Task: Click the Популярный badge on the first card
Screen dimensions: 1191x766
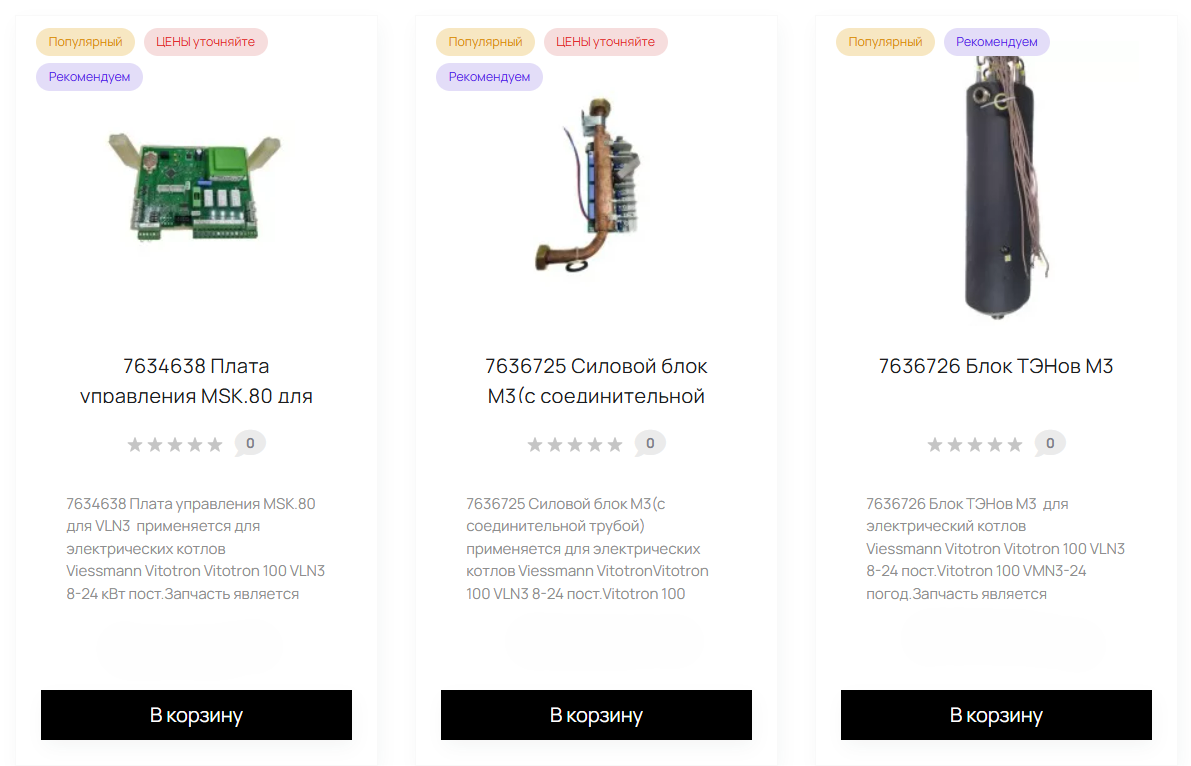Action: tap(86, 42)
